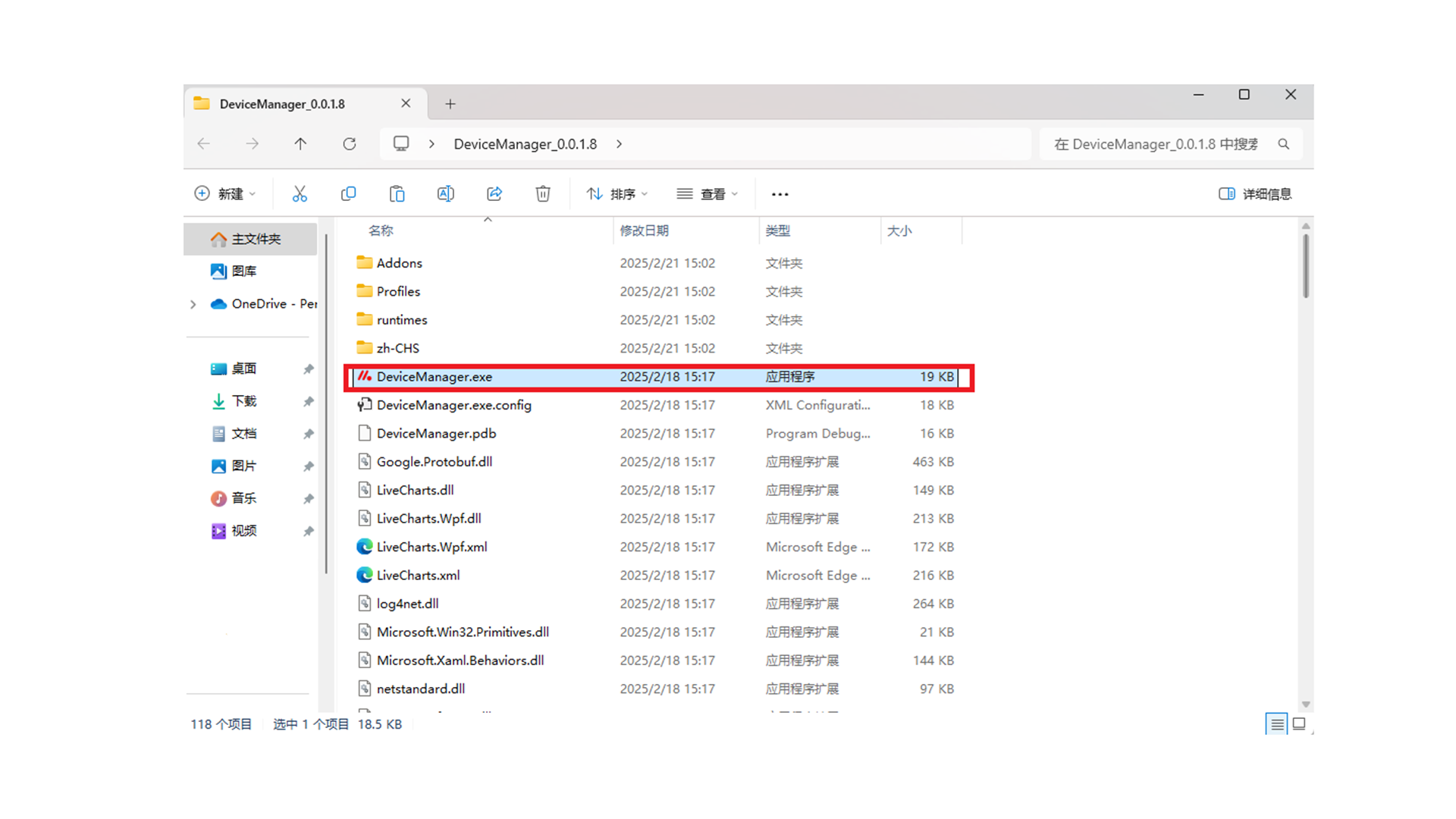Expand the OneDrive tree node
1456x819 pixels.
pyautogui.click(x=193, y=304)
